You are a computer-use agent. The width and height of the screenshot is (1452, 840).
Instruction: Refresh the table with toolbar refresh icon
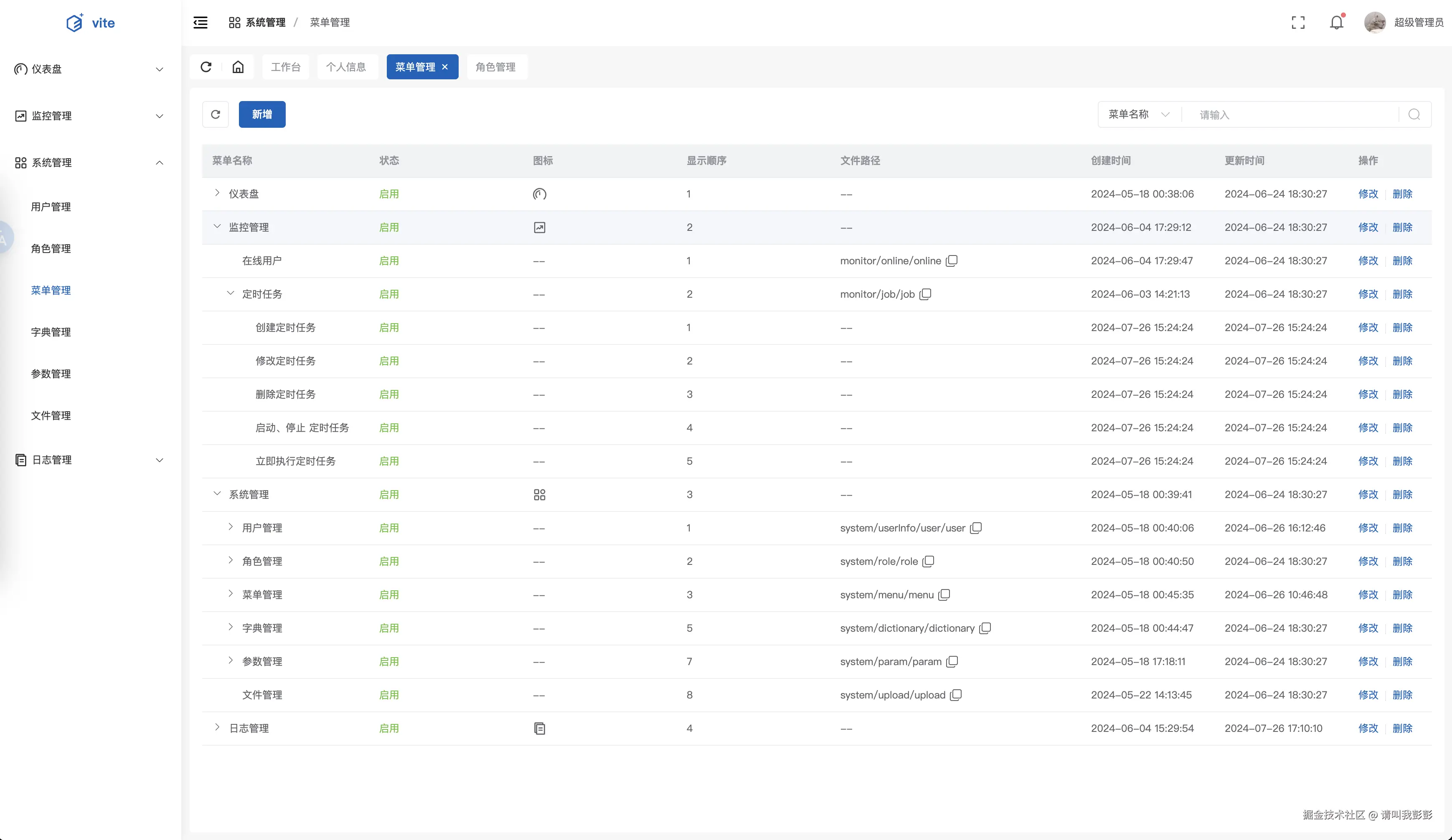point(216,114)
